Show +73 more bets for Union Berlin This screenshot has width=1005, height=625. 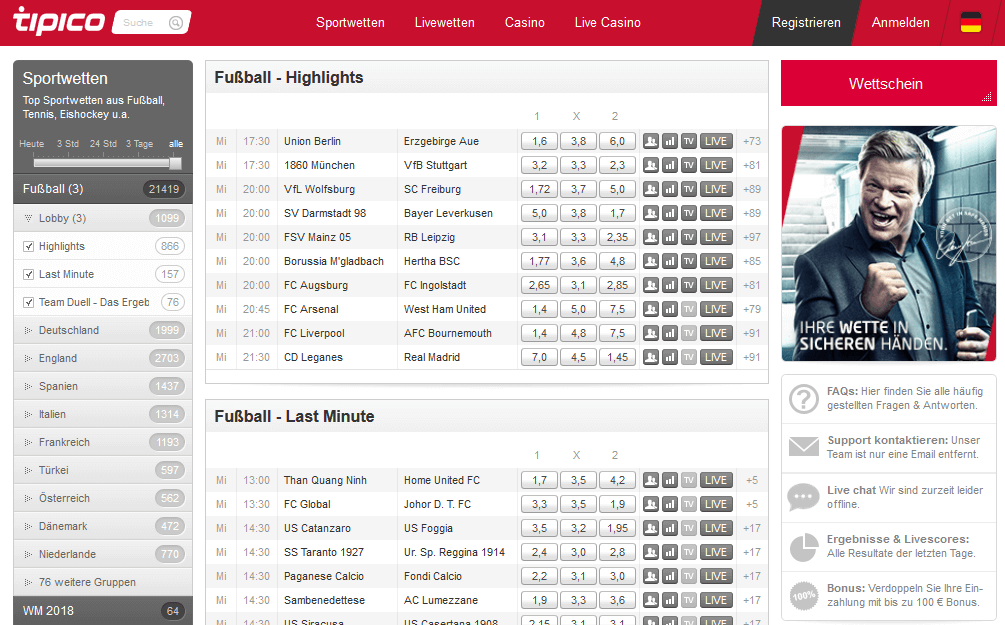[752, 141]
